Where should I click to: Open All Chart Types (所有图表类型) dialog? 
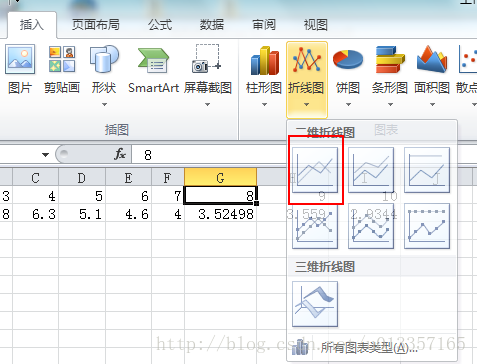coord(372,348)
